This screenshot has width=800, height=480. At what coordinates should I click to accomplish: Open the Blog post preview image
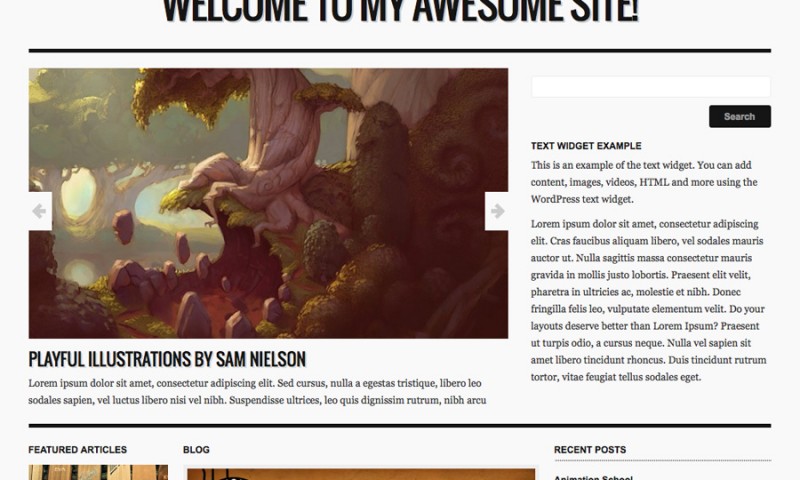click(361, 474)
